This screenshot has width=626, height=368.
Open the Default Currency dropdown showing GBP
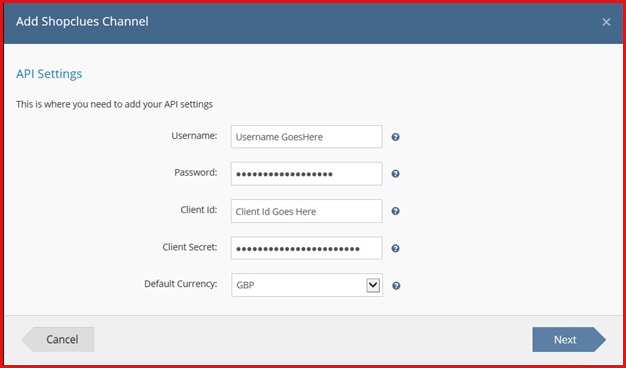tap(307, 285)
